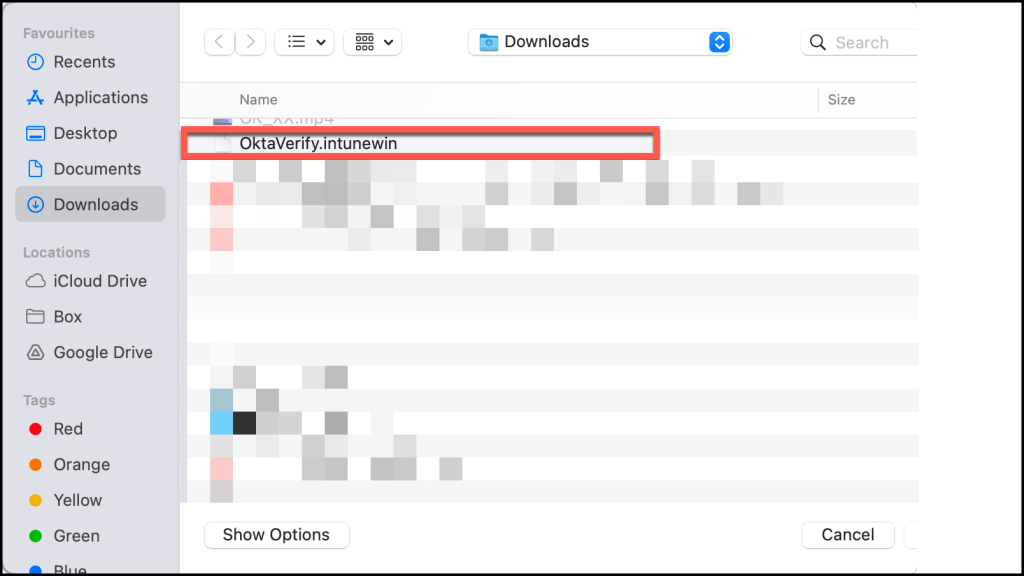
Task: Click the forward navigation arrow
Action: point(250,42)
